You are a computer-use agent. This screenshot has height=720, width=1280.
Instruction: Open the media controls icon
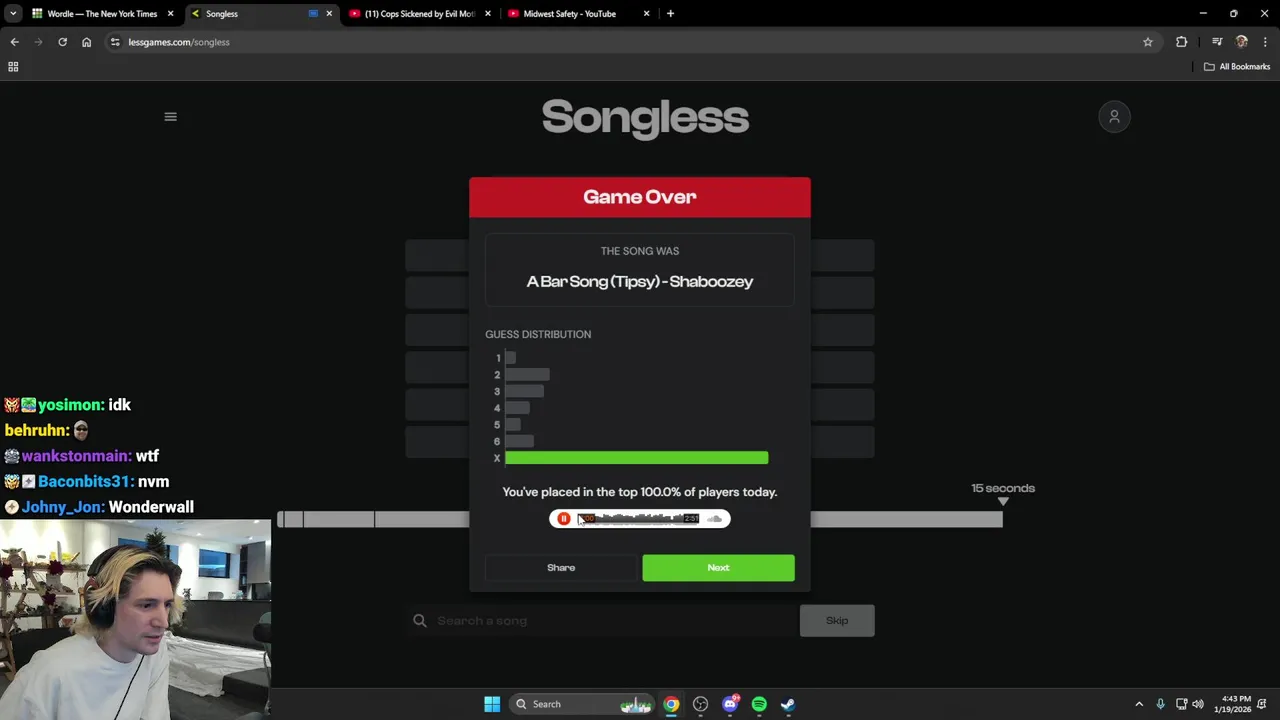click(x=1217, y=42)
